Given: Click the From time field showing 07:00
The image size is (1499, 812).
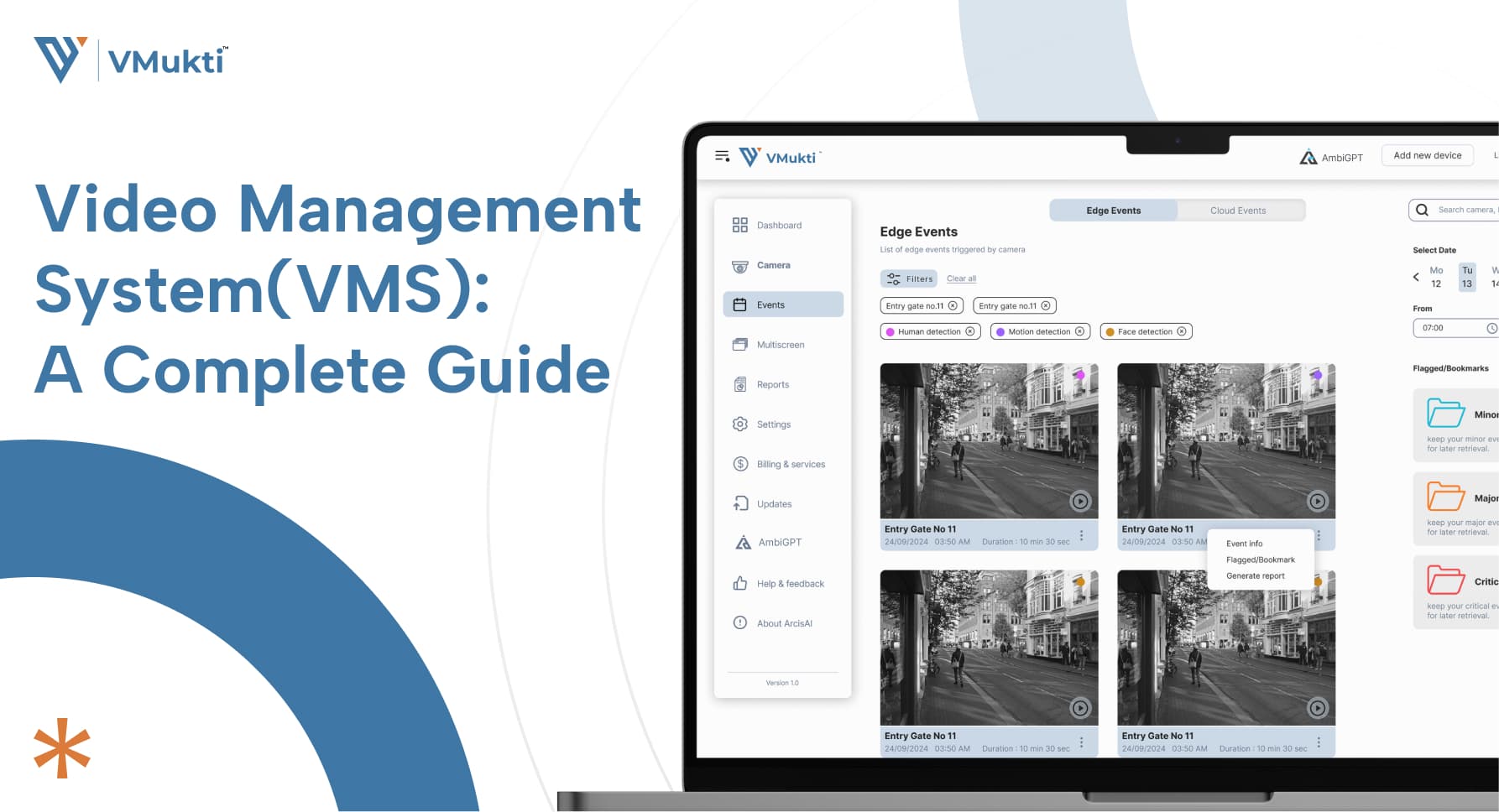Looking at the screenshot, I should (x=1456, y=328).
